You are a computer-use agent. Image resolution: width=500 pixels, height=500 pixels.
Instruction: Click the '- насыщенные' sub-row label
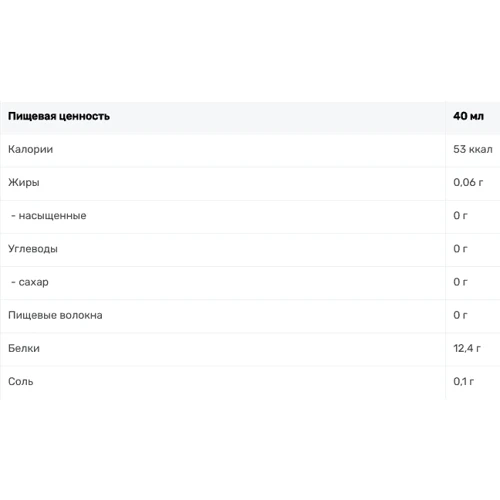49,216
